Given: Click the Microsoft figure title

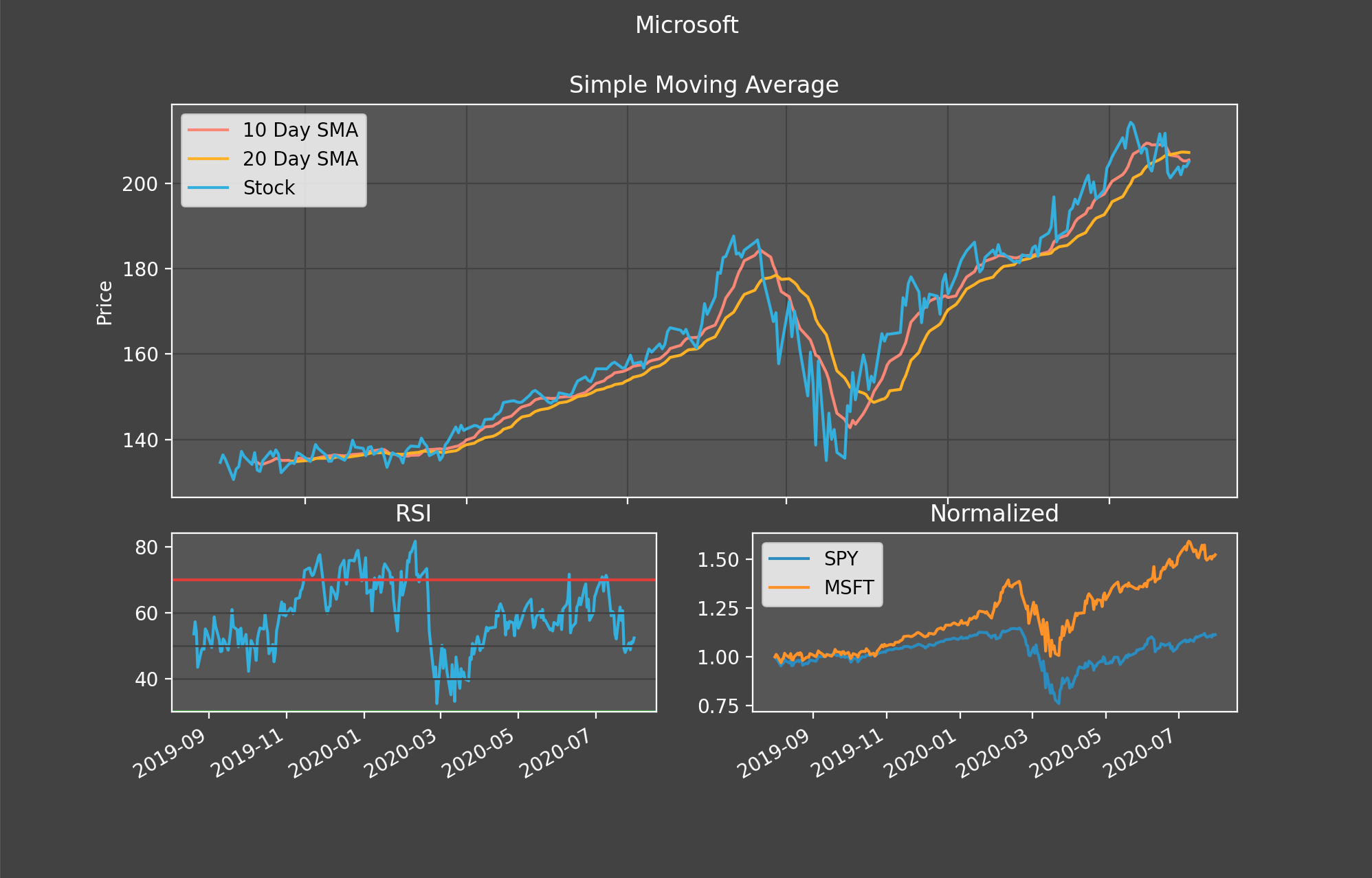Looking at the screenshot, I should click(686, 25).
